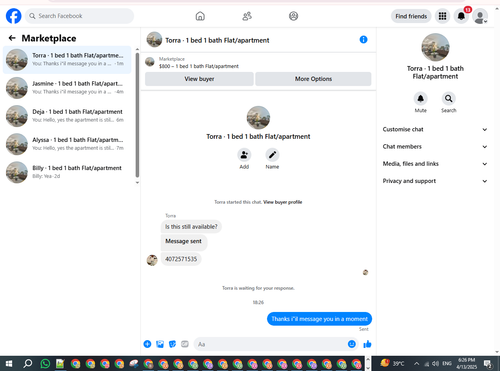Open the Groups tab icon
The height and width of the screenshot is (371, 500).
[293, 16]
